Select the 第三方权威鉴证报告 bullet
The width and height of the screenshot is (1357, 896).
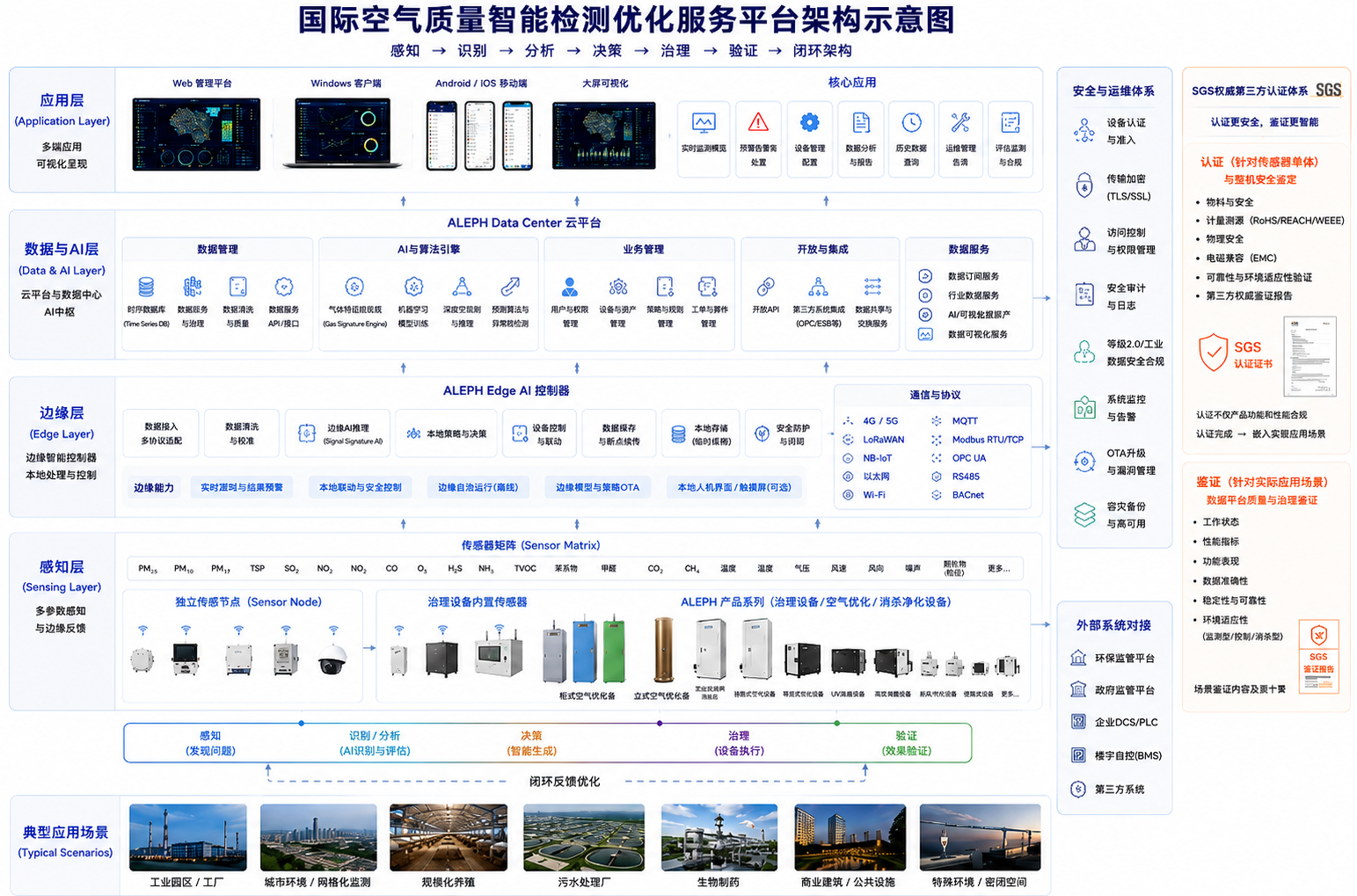point(1249,295)
